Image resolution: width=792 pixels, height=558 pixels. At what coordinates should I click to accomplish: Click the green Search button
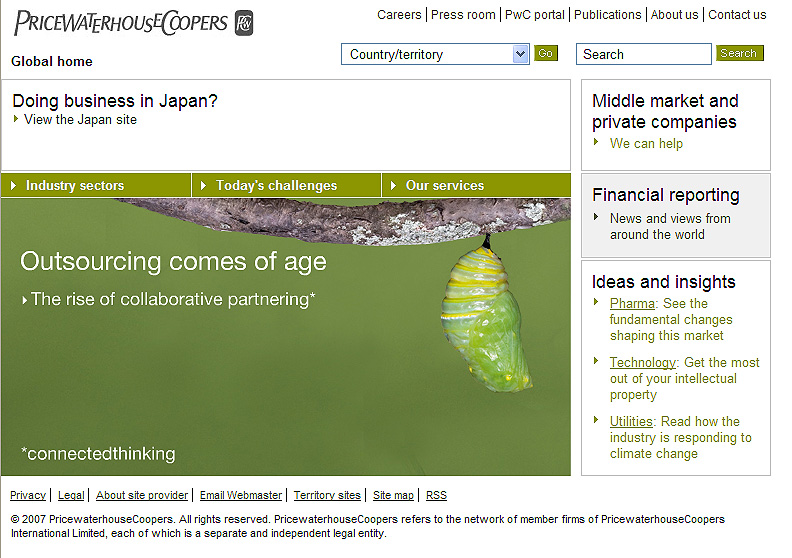click(739, 53)
